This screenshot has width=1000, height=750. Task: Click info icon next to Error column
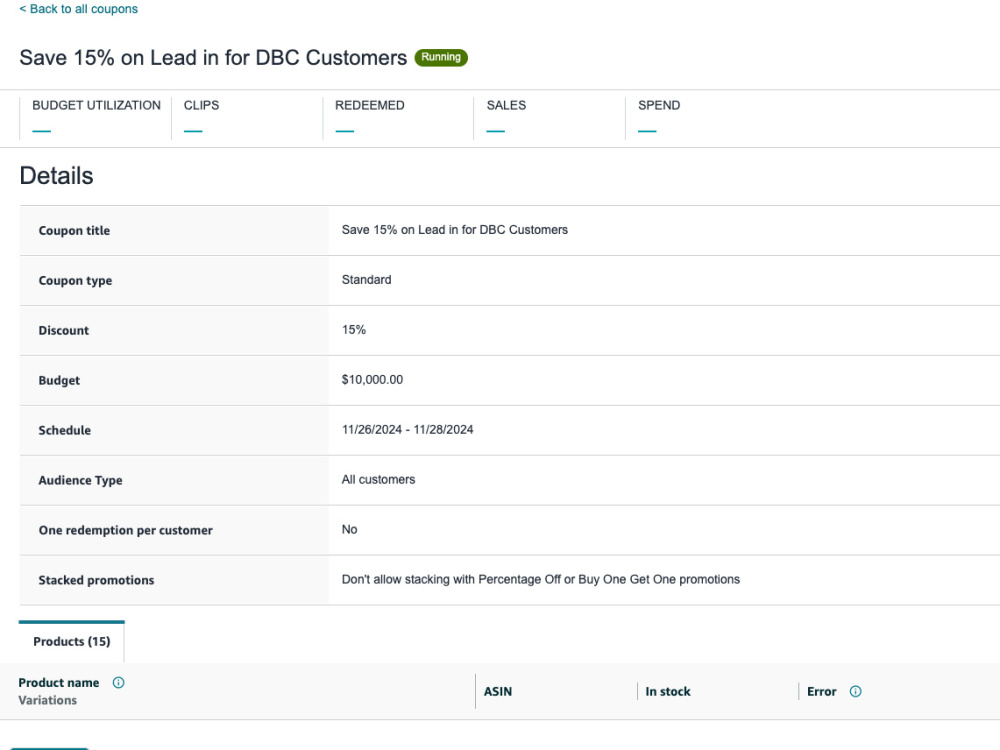pos(855,691)
